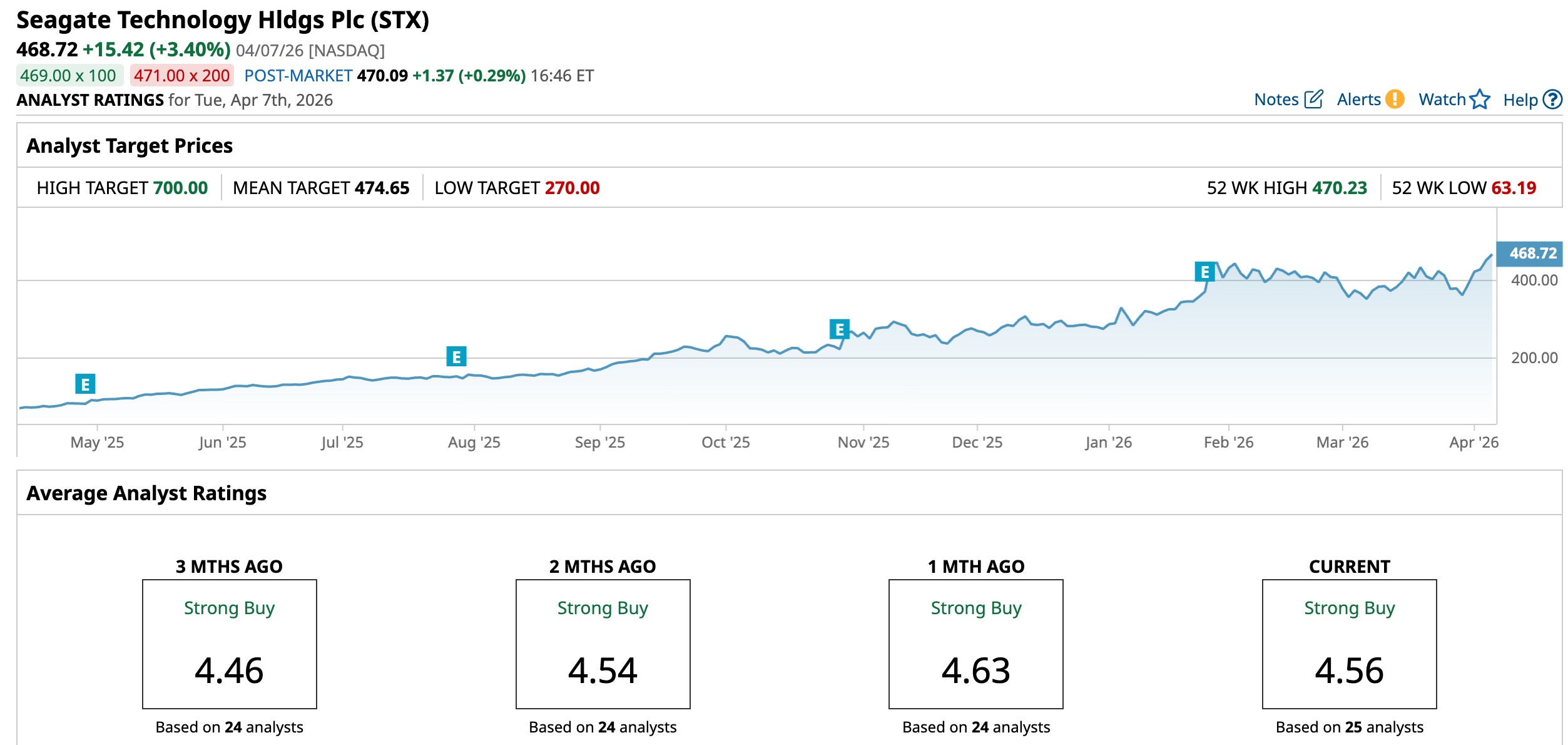Click the earnings E marker near Nov '25
The height and width of the screenshot is (745, 1568).
tap(839, 329)
